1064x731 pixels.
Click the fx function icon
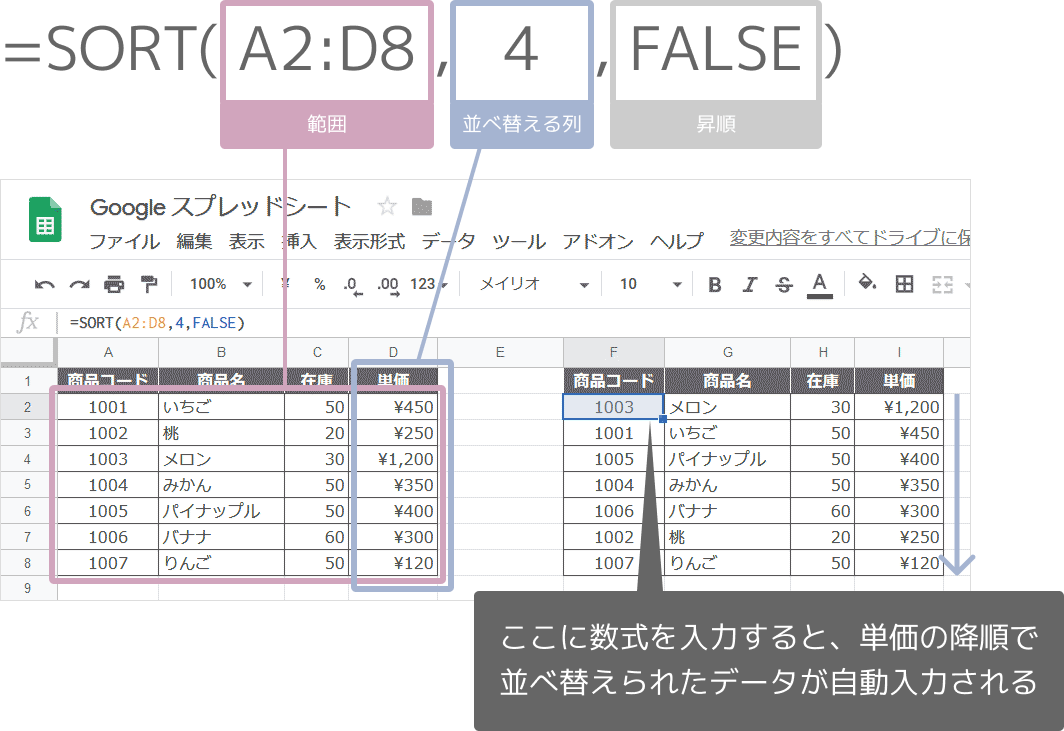pos(27,322)
